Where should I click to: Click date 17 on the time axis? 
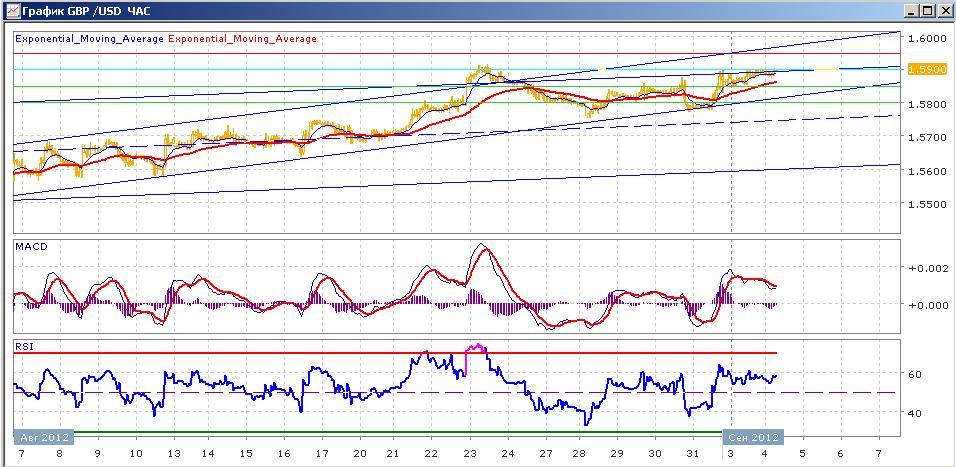pos(322,454)
